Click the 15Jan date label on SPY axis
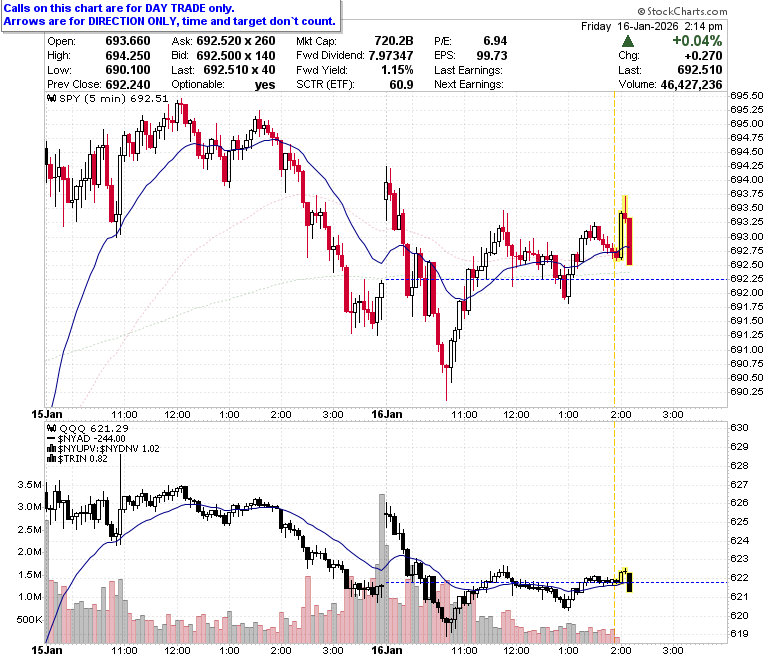The image size is (780, 659). pyautogui.click(x=47, y=414)
